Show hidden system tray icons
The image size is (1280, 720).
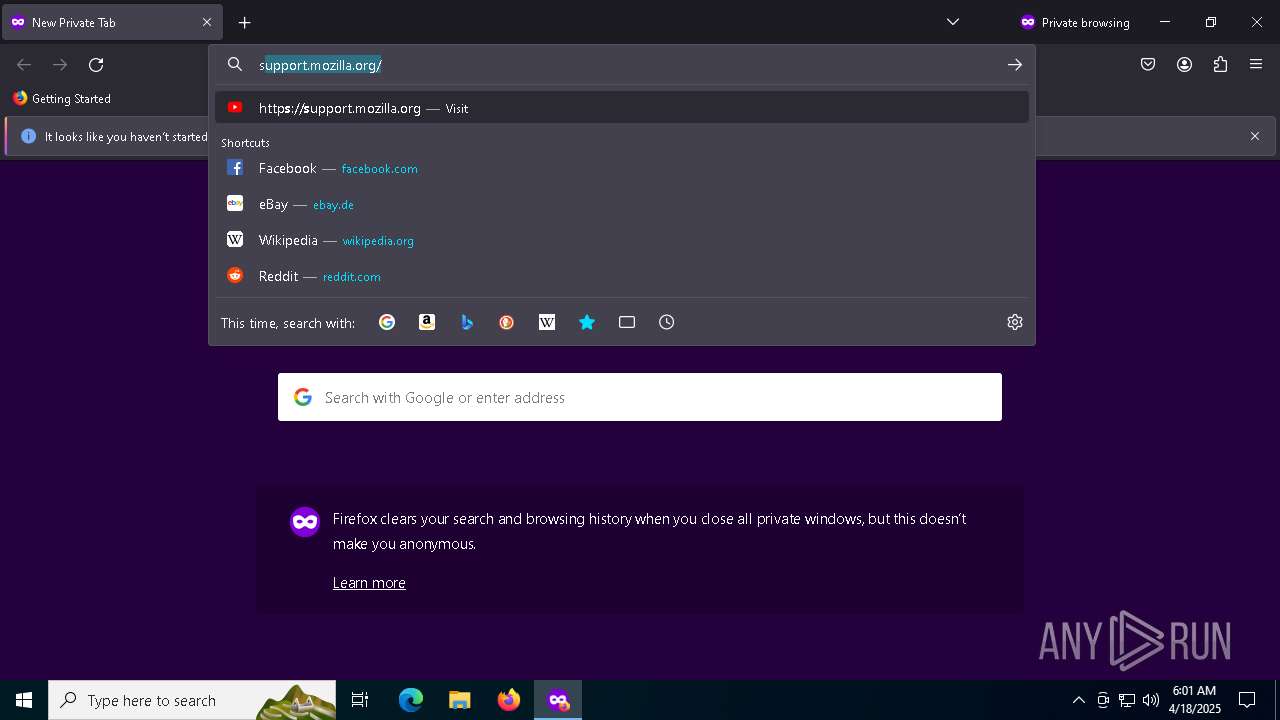click(1078, 700)
